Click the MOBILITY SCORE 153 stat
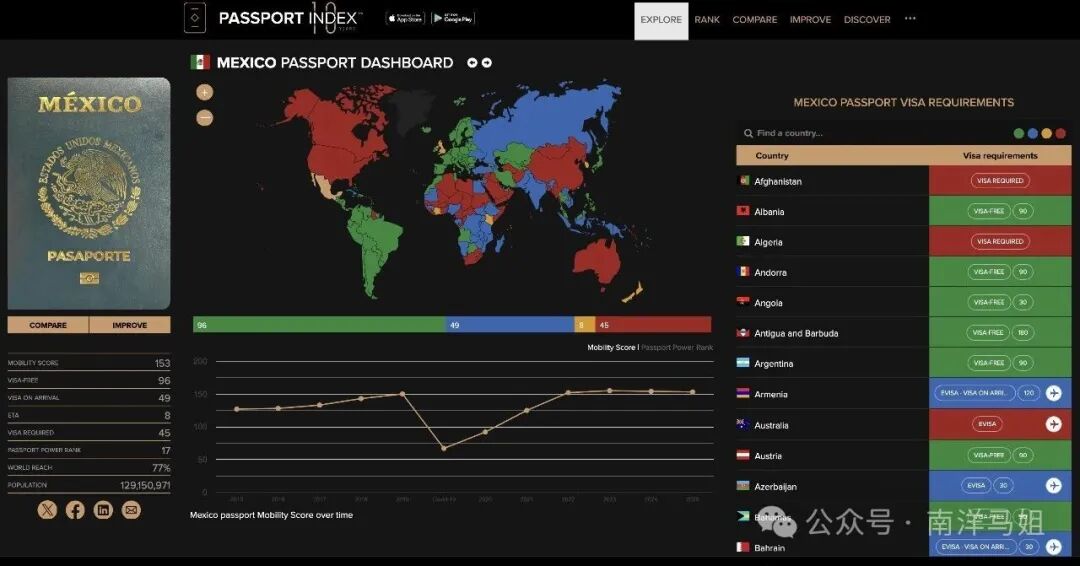The width and height of the screenshot is (1080, 566). click(x=89, y=363)
